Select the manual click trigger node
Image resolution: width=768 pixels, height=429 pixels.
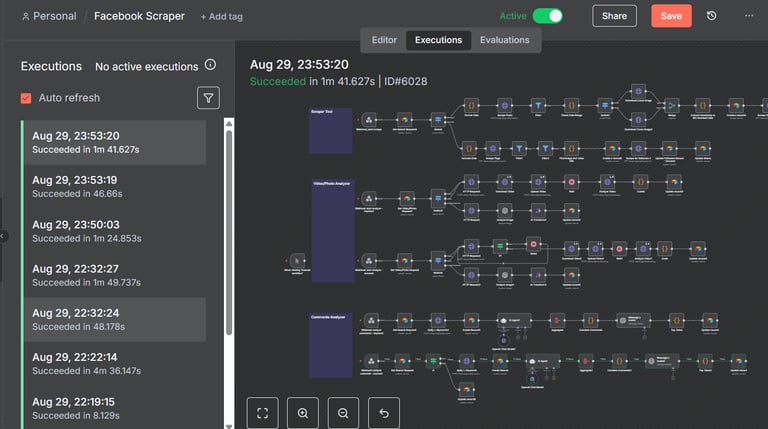click(297, 261)
